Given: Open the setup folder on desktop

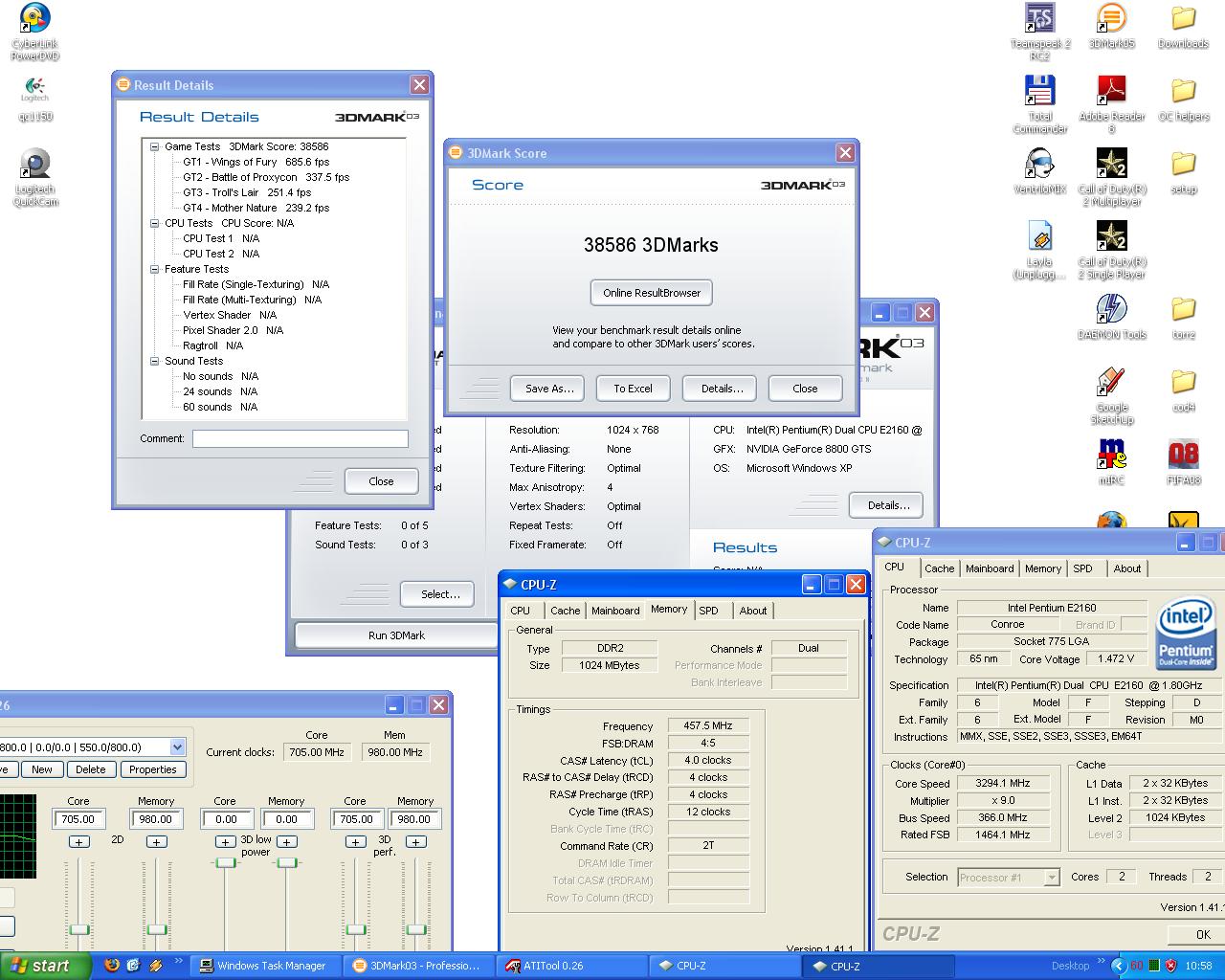Looking at the screenshot, I should click(1184, 172).
